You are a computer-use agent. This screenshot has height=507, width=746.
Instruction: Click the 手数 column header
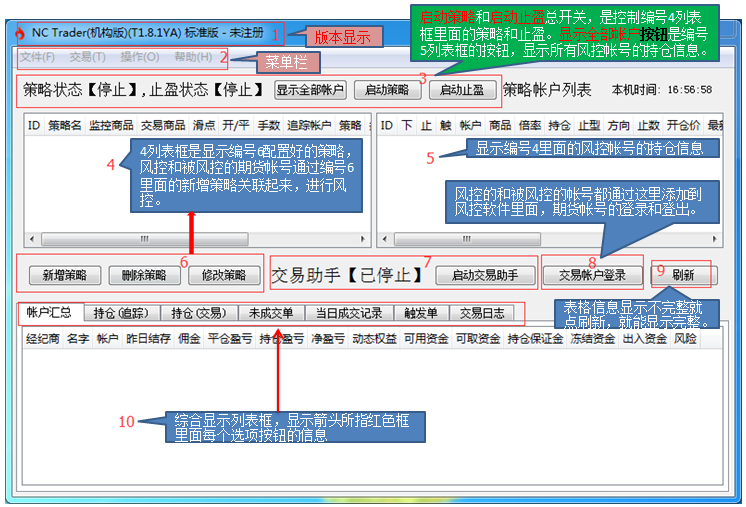(269, 126)
